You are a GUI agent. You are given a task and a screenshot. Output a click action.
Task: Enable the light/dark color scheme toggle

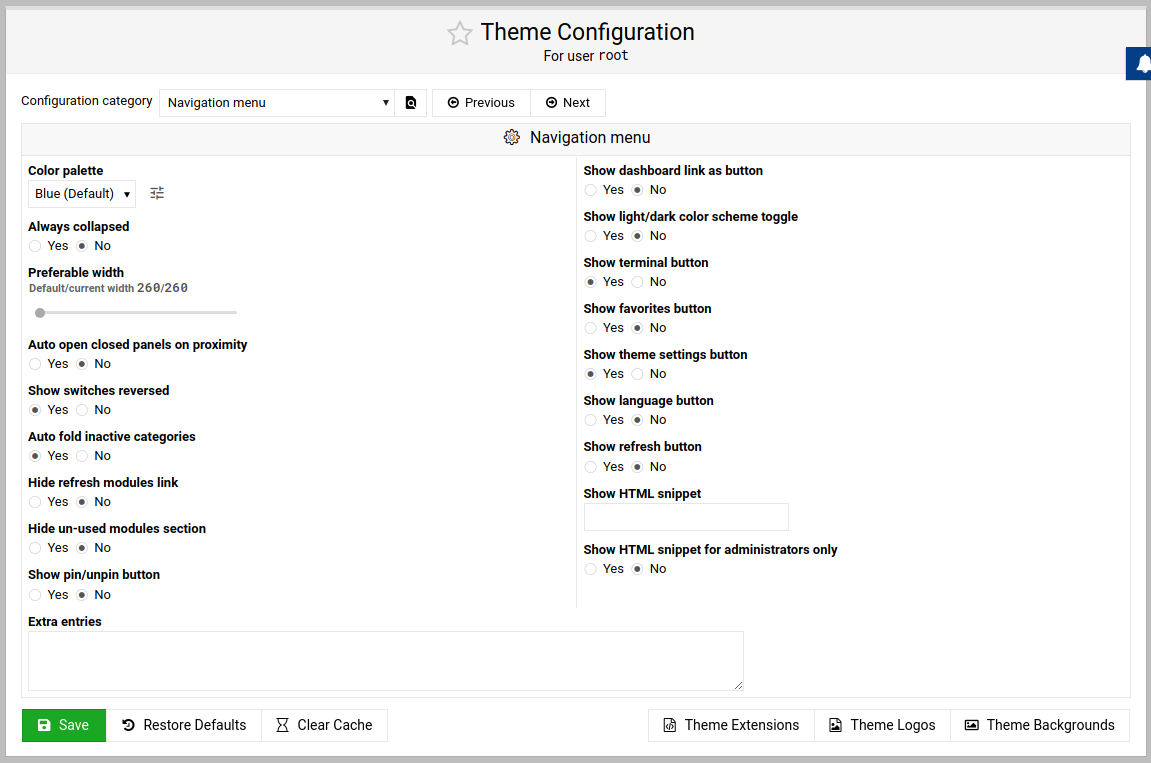tap(591, 236)
